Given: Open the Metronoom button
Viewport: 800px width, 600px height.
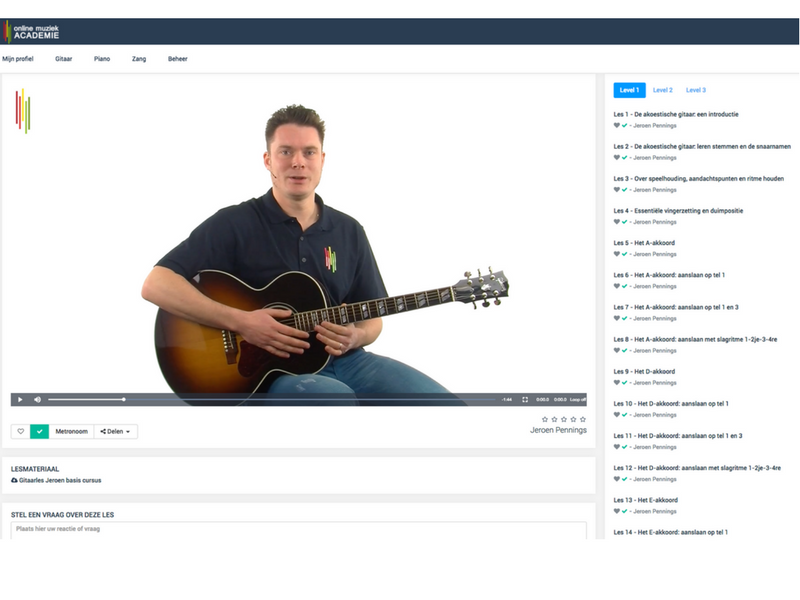Looking at the screenshot, I should point(71,432).
